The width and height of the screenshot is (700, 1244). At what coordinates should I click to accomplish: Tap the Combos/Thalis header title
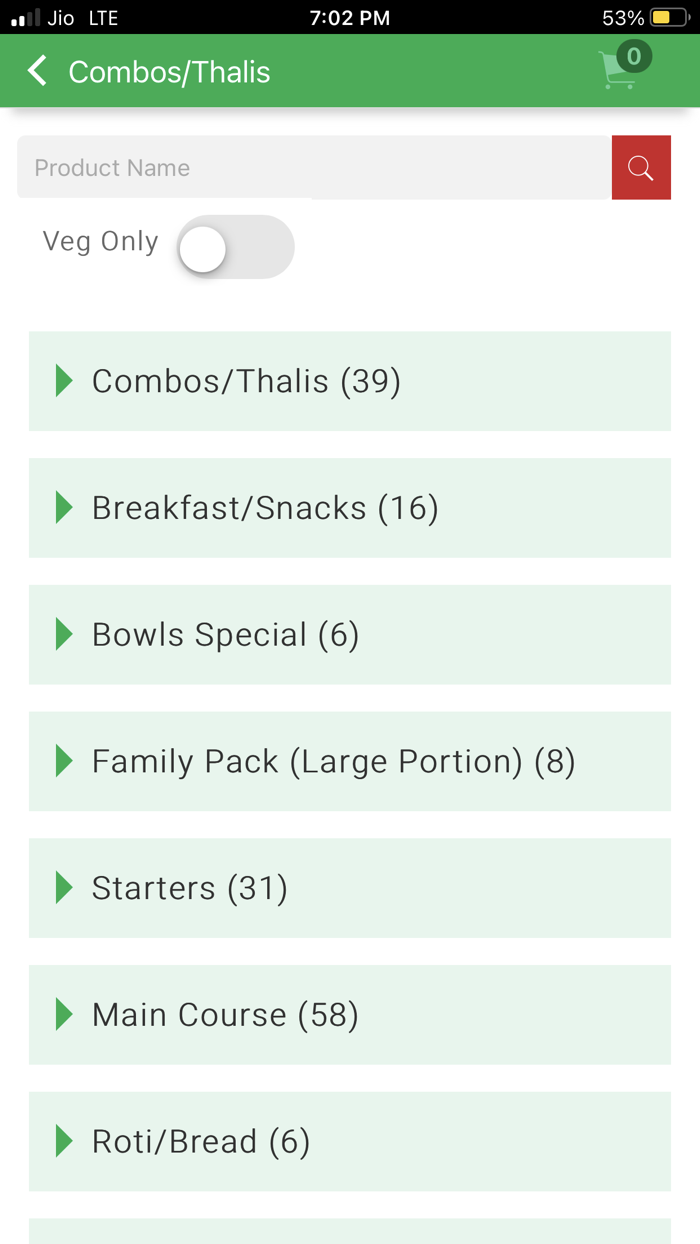[x=169, y=72]
